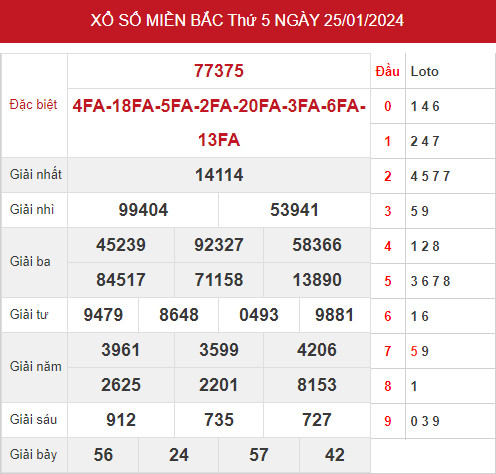496x474 pixels.
Task: Click the Đặc biệt row label
Action: [33, 105]
